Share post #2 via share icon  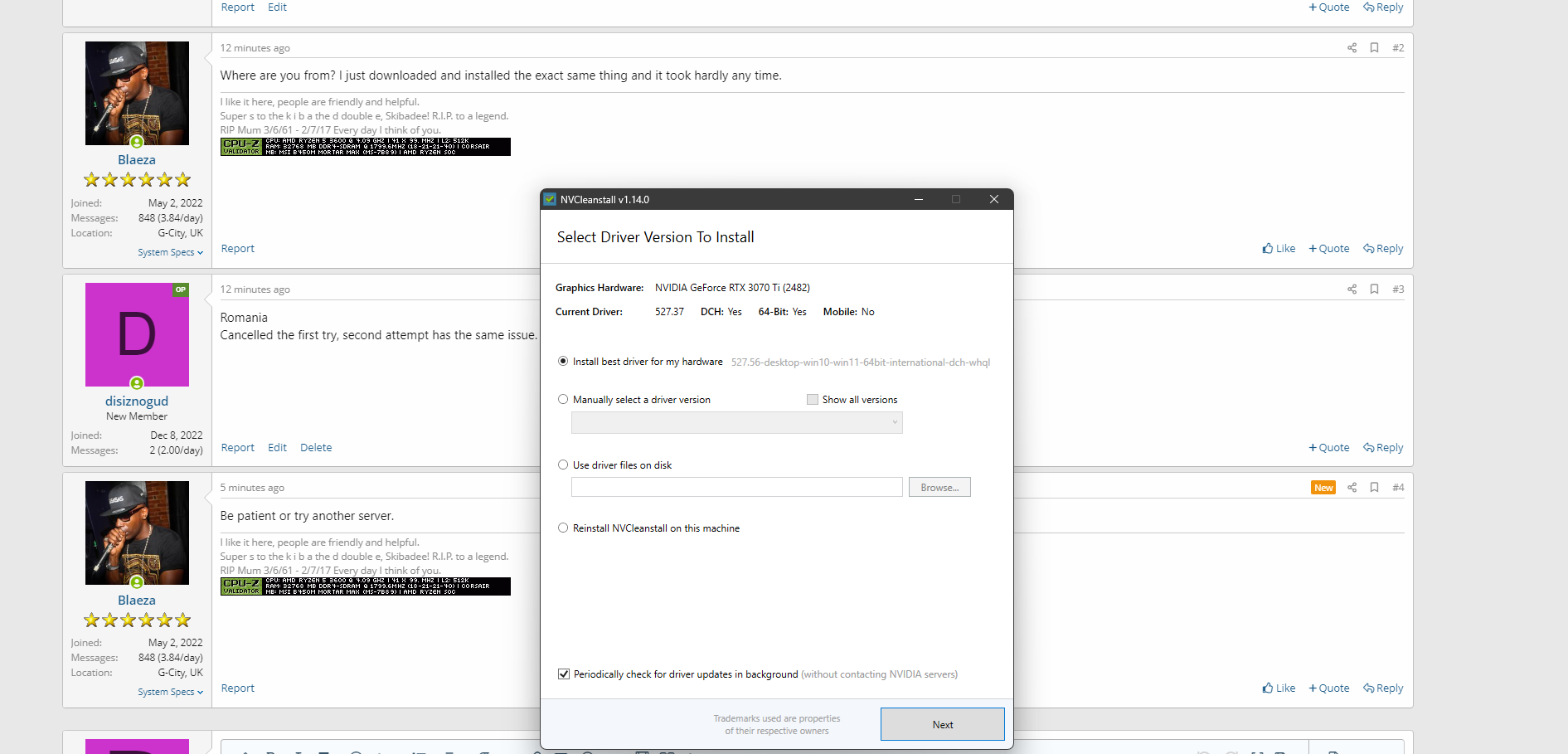coord(1352,48)
